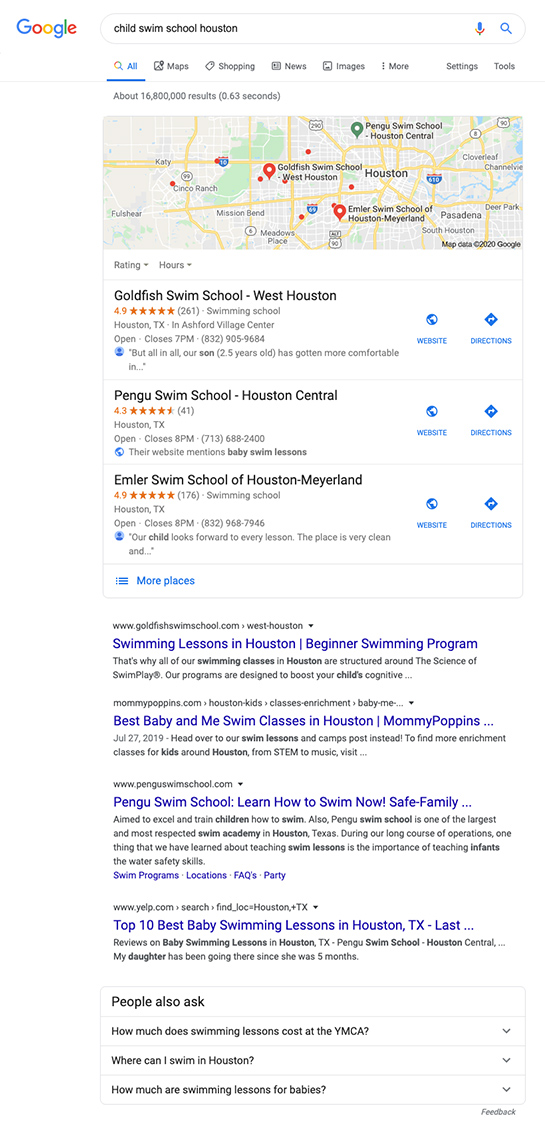Select Emler Swim School red map pin
545x1128 pixels.
[339, 212]
